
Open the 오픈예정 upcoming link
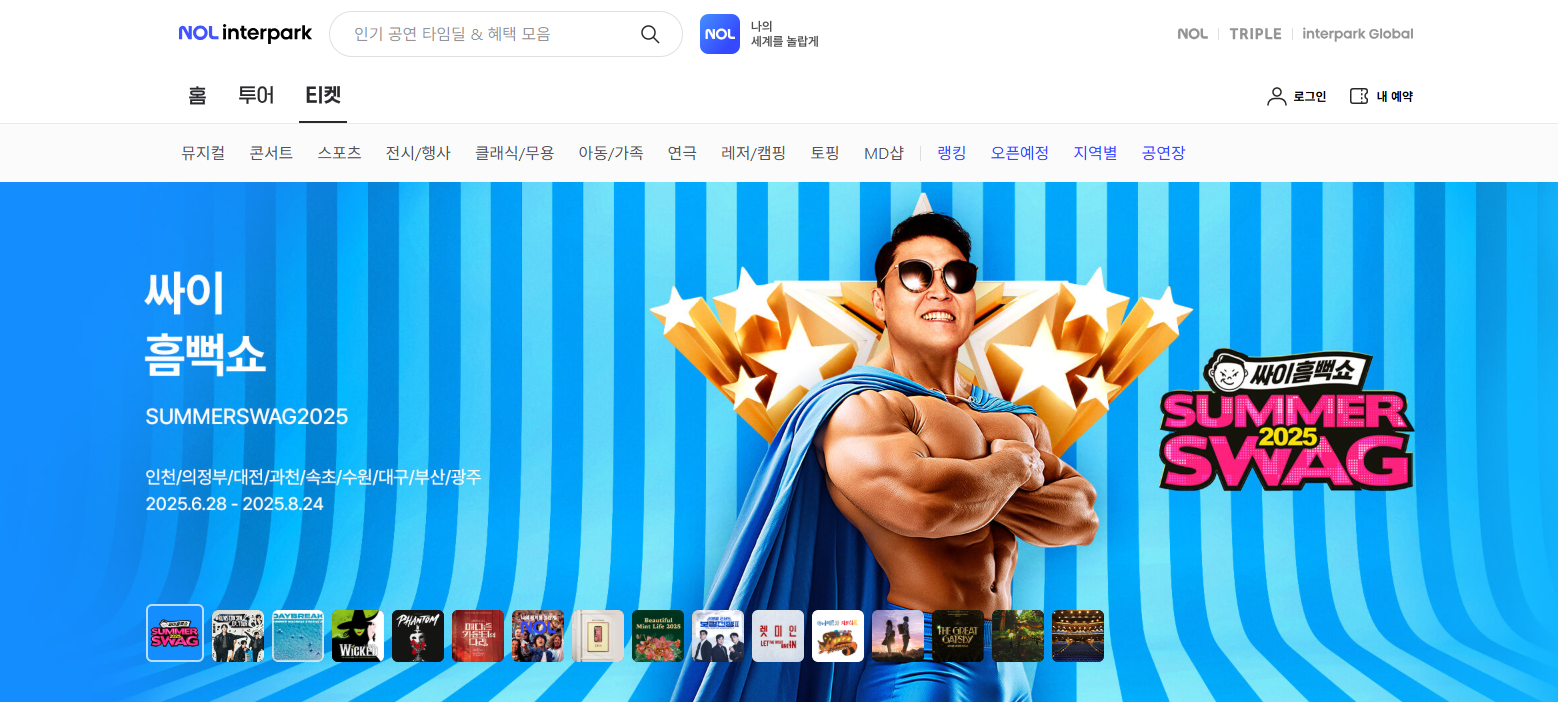point(1020,153)
